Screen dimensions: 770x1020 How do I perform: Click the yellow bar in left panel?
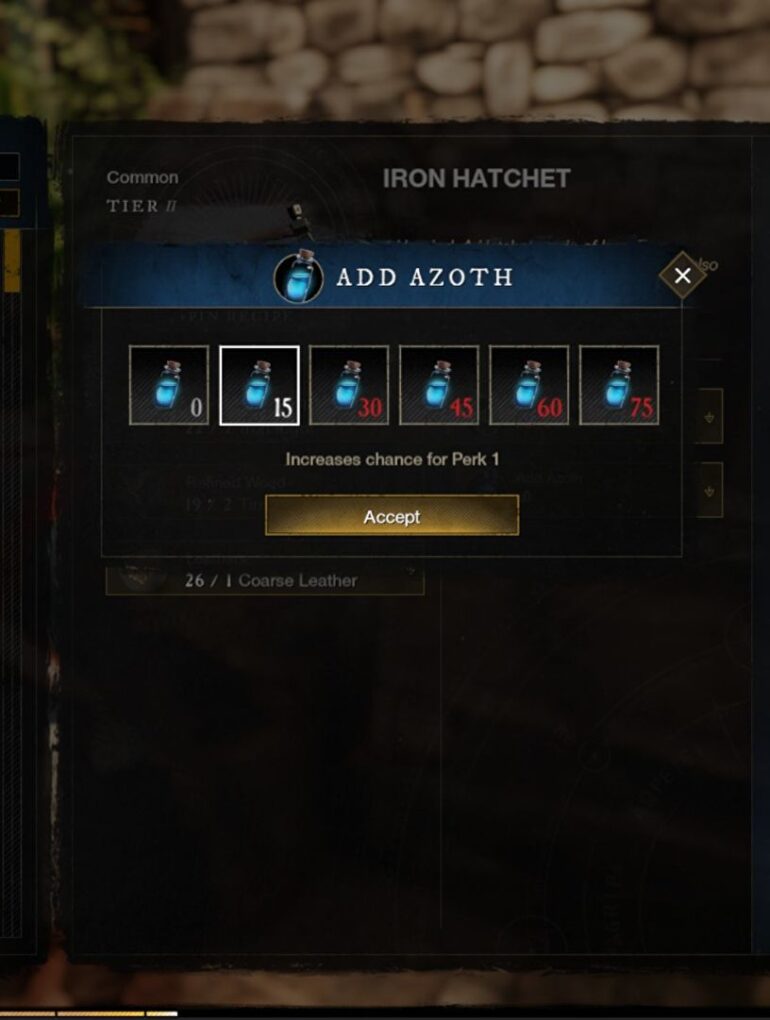point(11,262)
